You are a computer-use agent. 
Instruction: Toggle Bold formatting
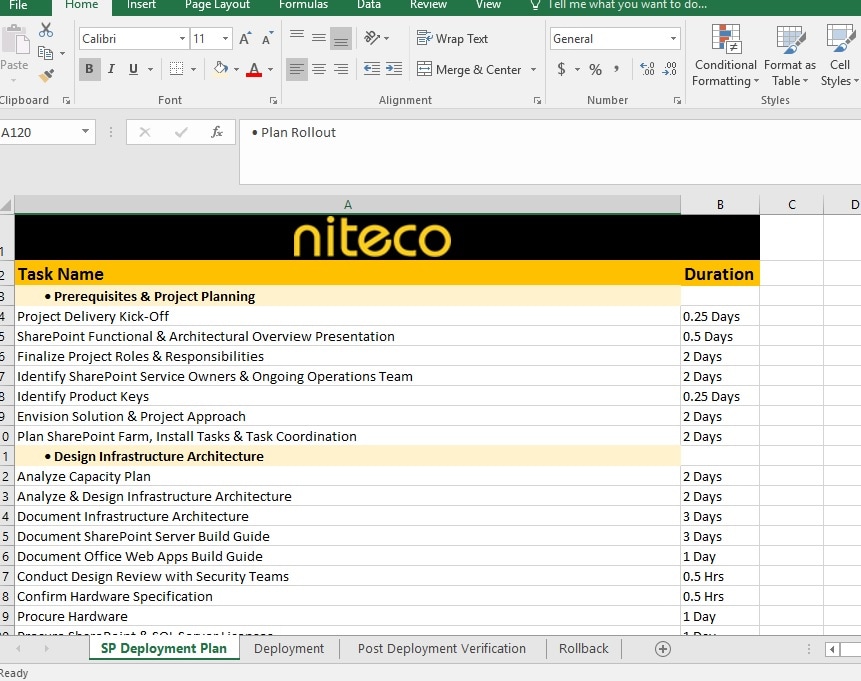click(89, 69)
